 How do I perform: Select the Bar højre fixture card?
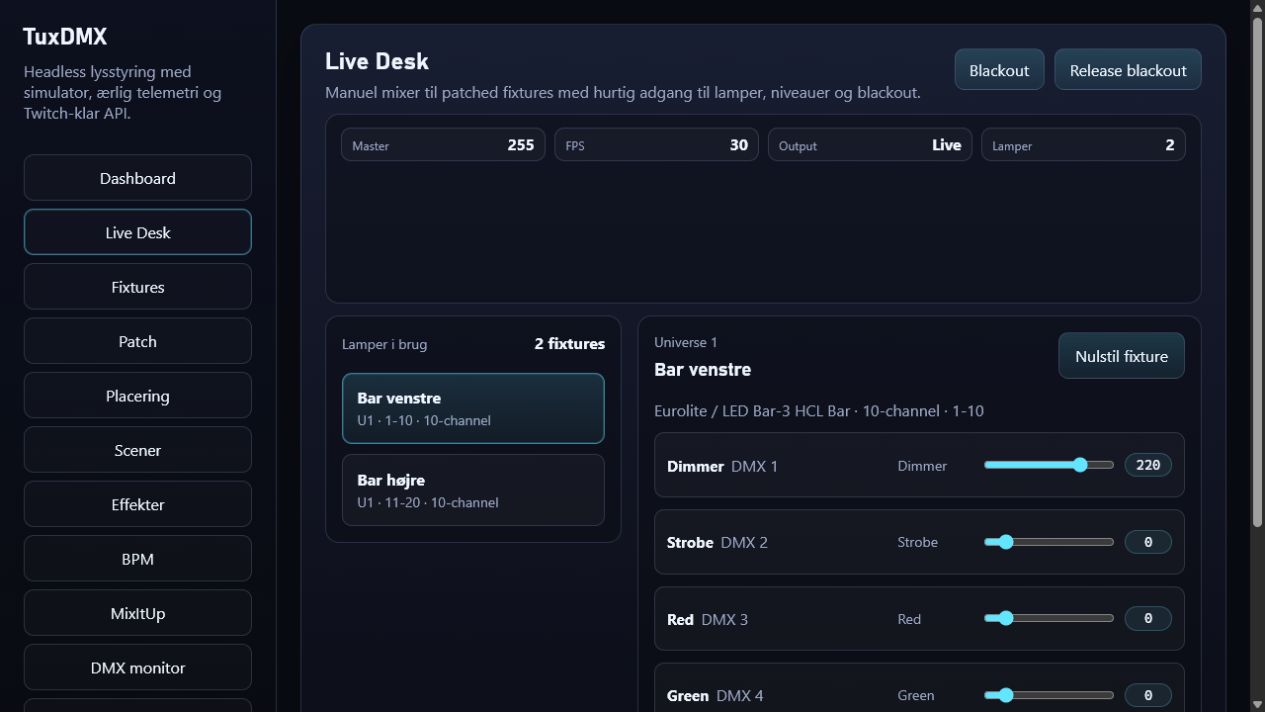473,490
